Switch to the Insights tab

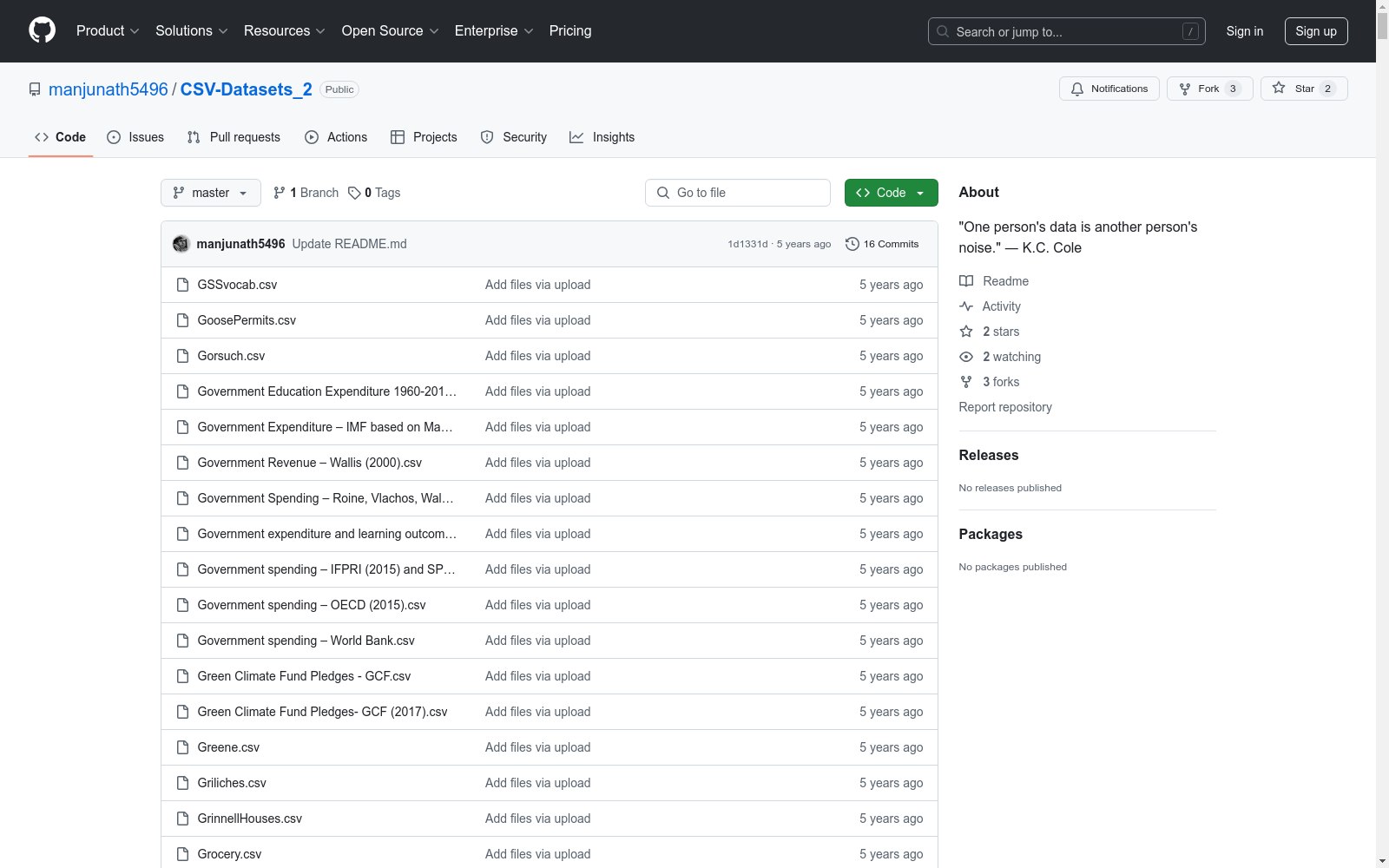[x=602, y=137]
